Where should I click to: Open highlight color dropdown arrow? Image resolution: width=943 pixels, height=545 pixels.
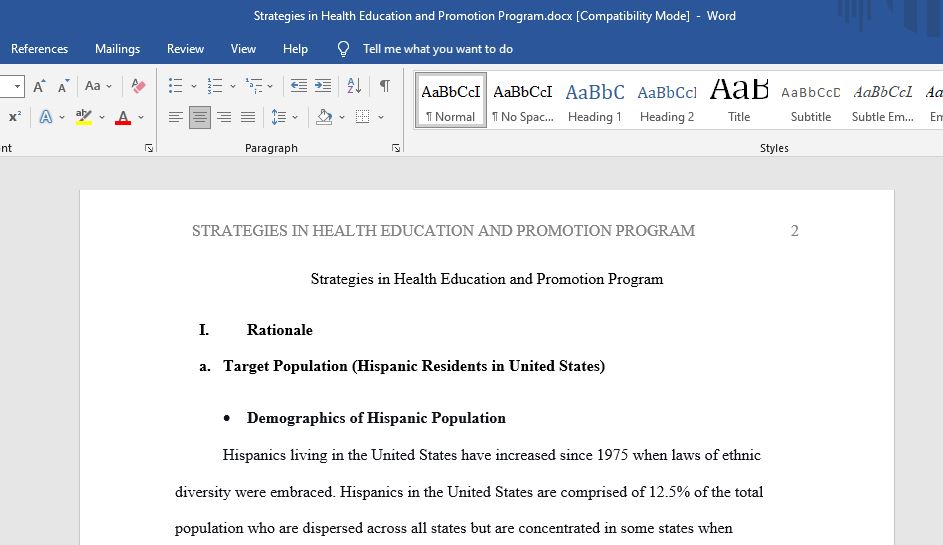click(102, 117)
